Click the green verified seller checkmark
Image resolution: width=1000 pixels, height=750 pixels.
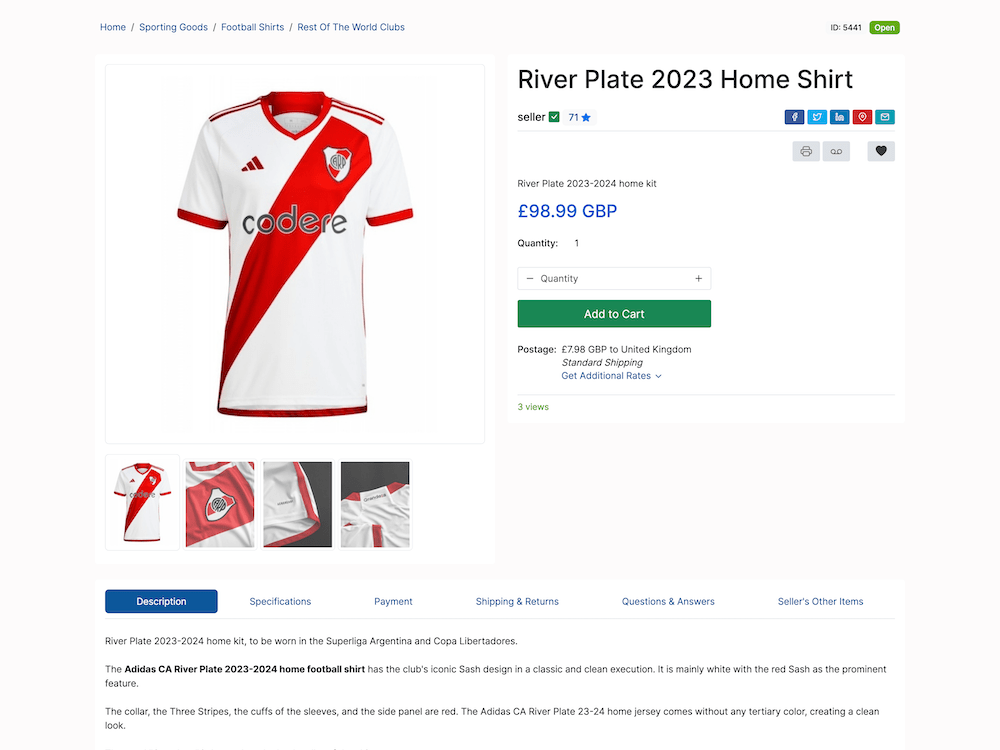coord(554,117)
